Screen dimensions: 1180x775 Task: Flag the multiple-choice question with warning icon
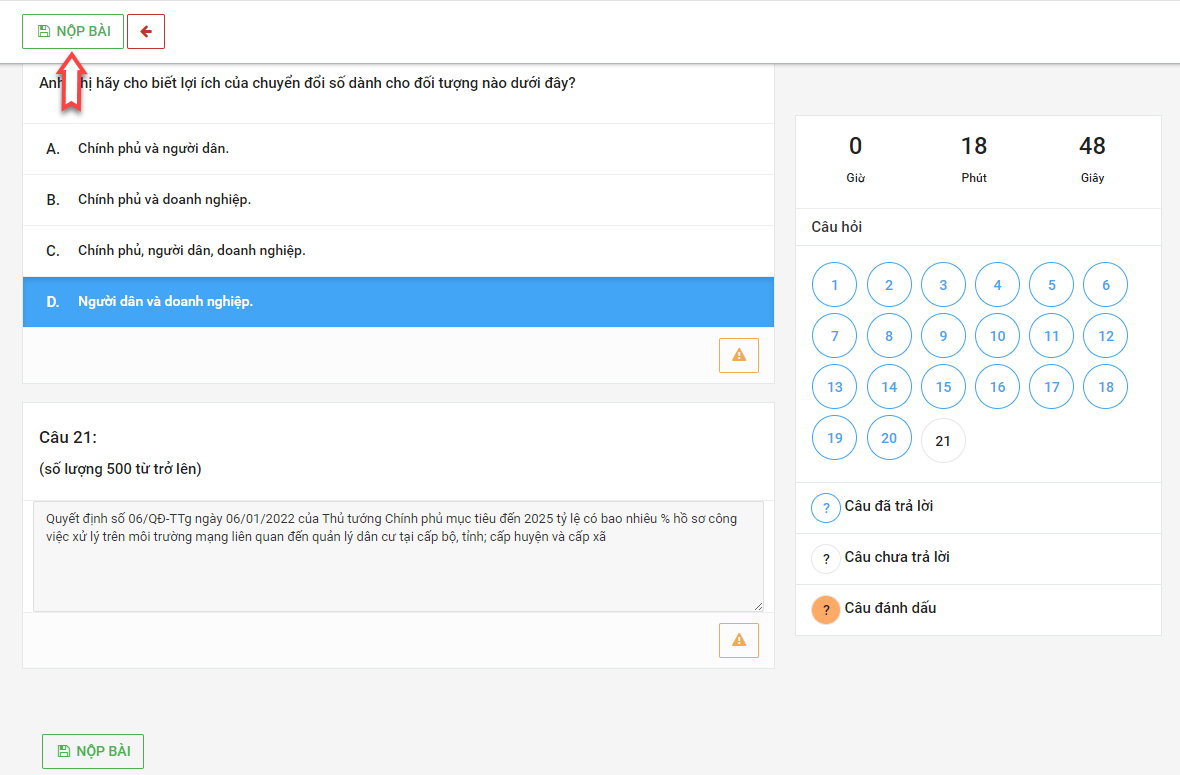tap(739, 355)
